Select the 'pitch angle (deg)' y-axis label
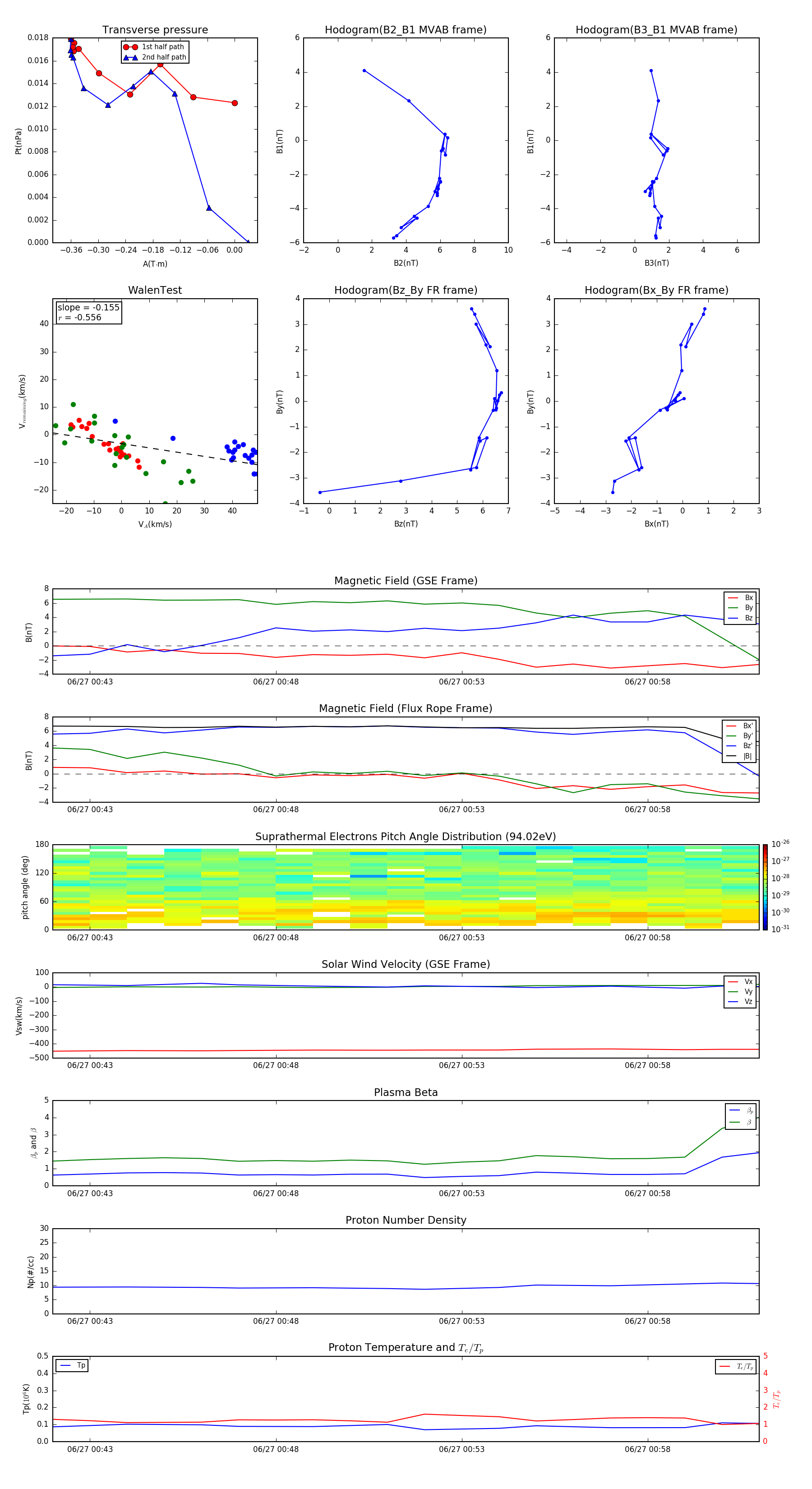 (x=25, y=887)
